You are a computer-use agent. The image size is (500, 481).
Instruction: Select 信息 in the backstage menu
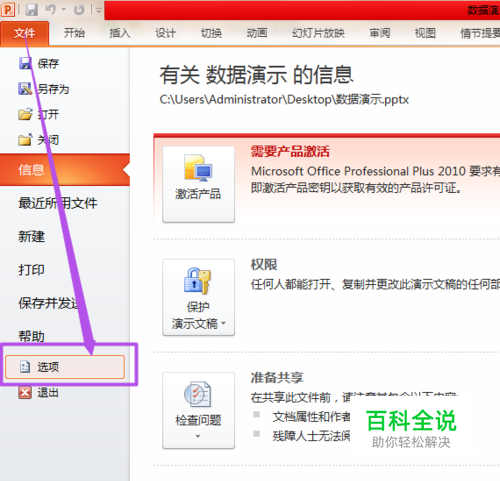pyautogui.click(x=65, y=170)
